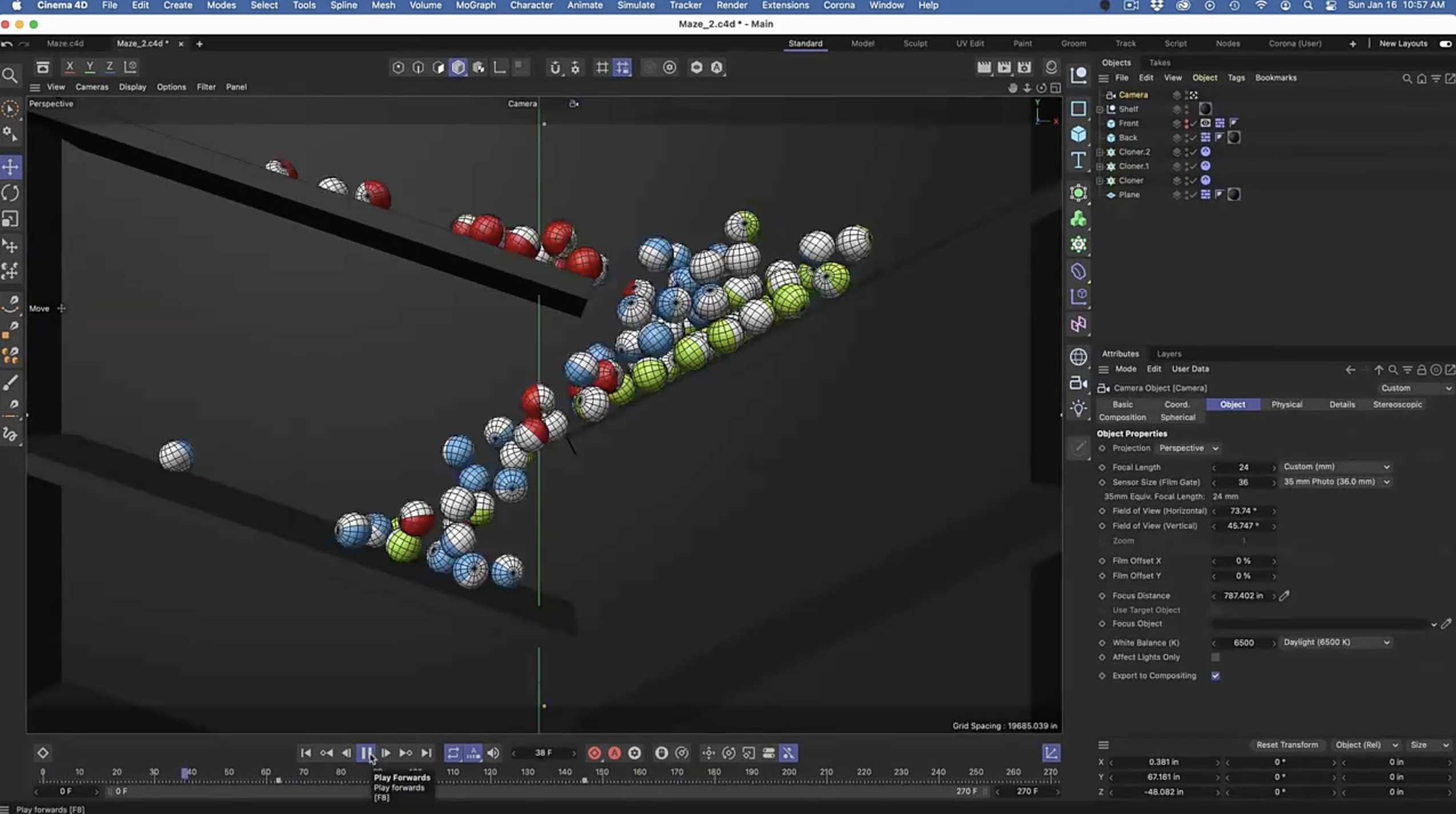Disable the Export to Compositing checkbox
Viewport: 1456px width, 814px height.
click(x=1216, y=676)
